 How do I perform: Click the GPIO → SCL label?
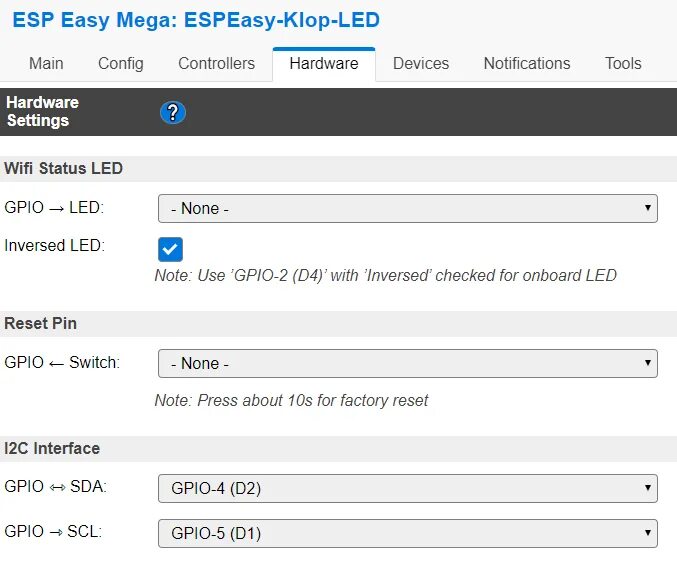pyautogui.click(x=53, y=531)
